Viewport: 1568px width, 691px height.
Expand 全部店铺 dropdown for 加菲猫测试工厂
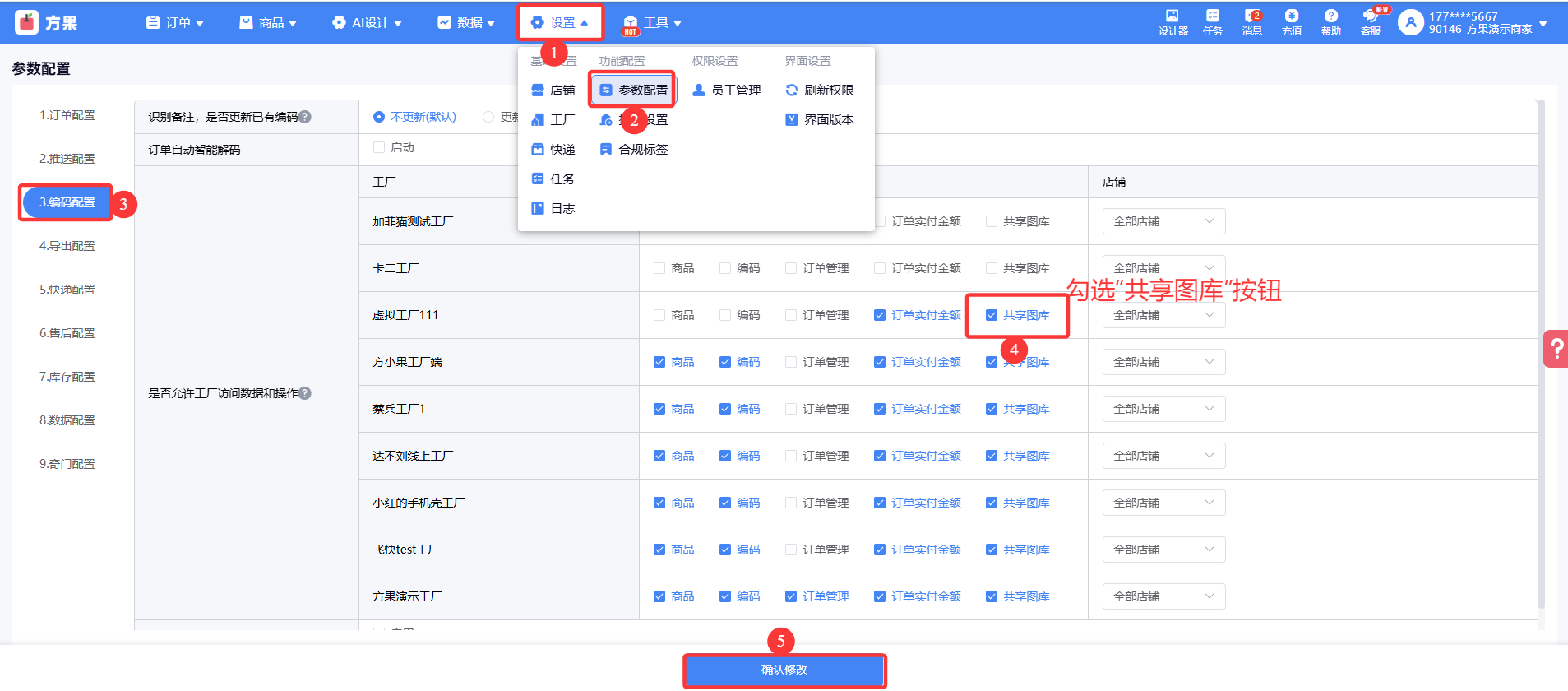click(1163, 221)
